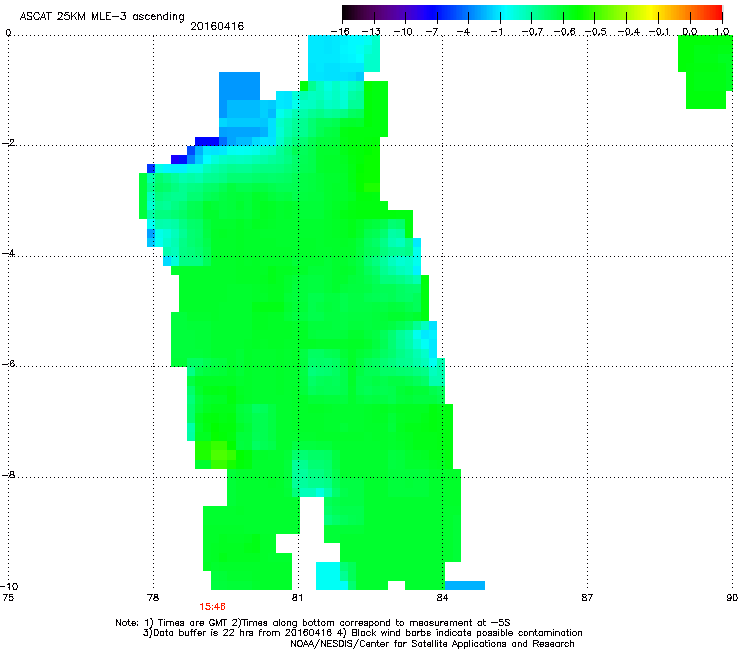The height and width of the screenshot is (650, 740).
Task: Click the 81 longitude axis label
Action: 297,598
